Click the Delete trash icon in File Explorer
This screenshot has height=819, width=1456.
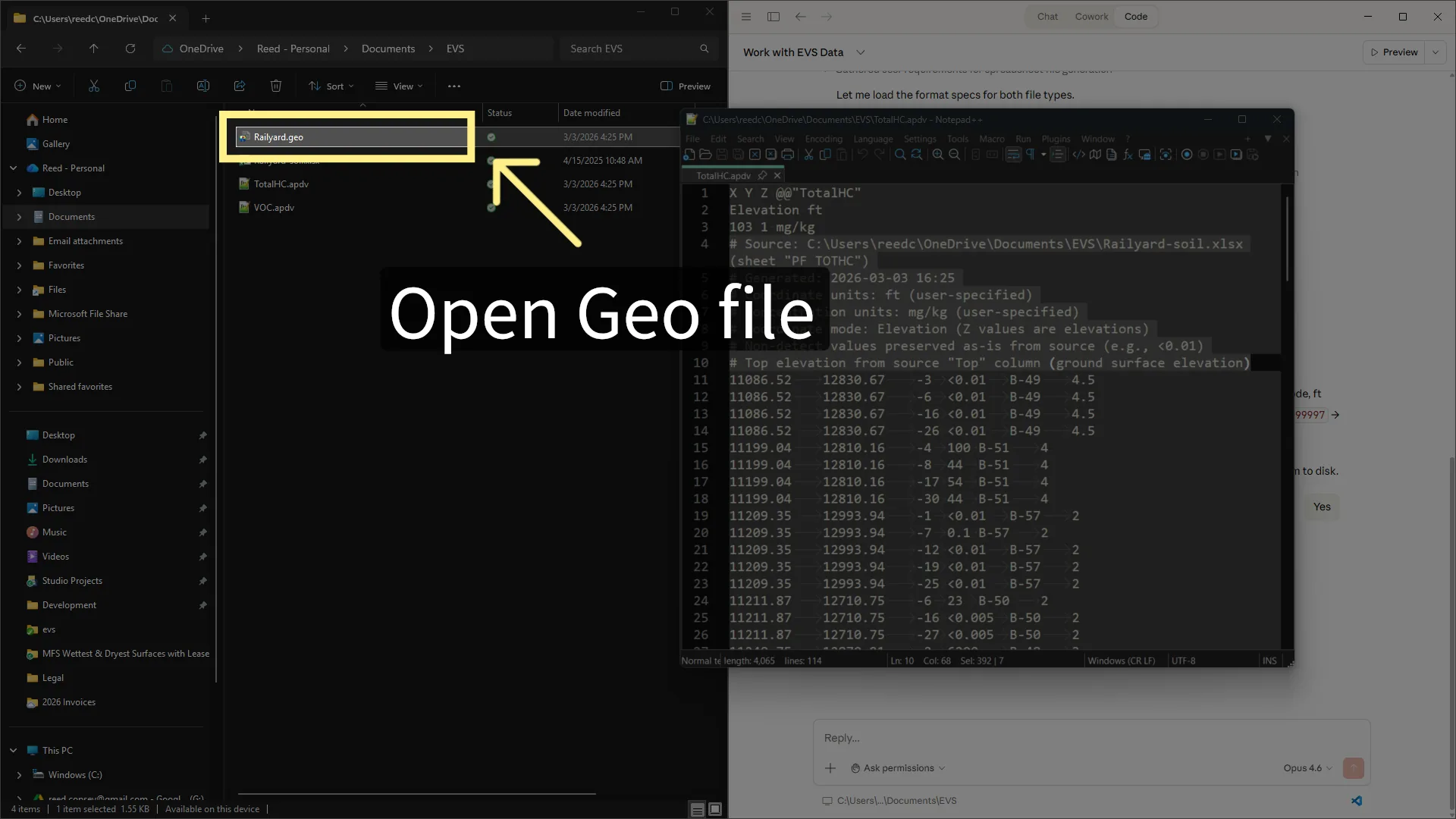point(276,86)
